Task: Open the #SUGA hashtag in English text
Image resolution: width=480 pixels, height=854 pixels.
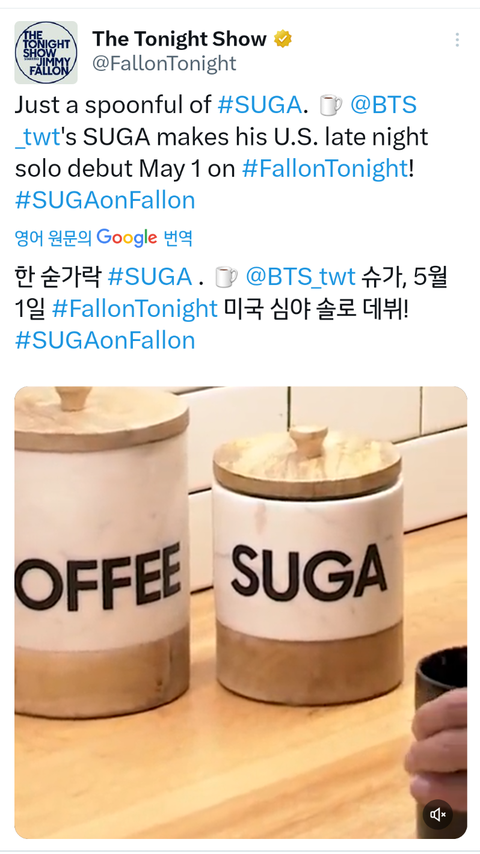Action: tap(259, 105)
